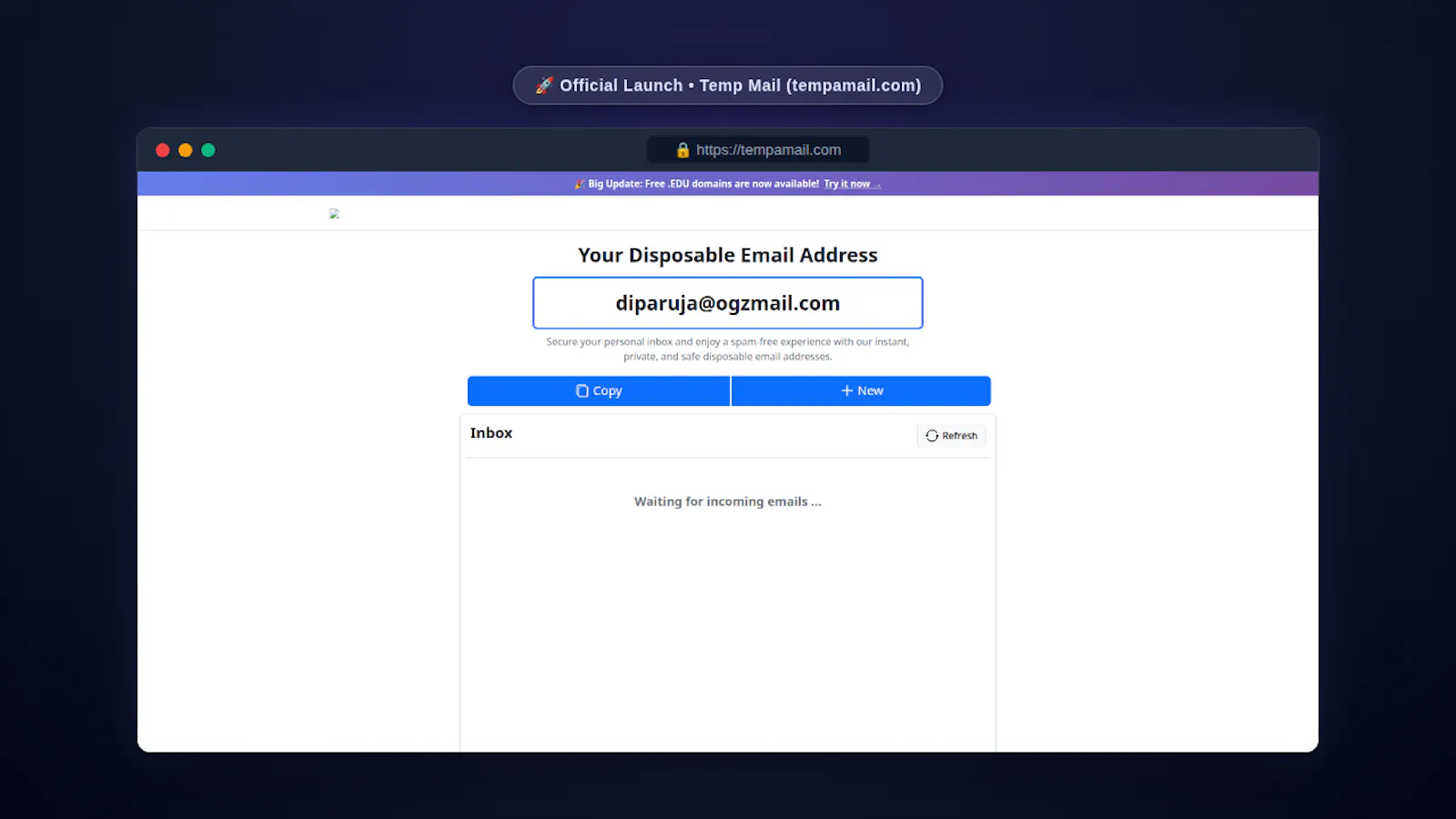Refresh the inbox
Image resolution: width=1456 pixels, height=819 pixels.
(x=951, y=436)
